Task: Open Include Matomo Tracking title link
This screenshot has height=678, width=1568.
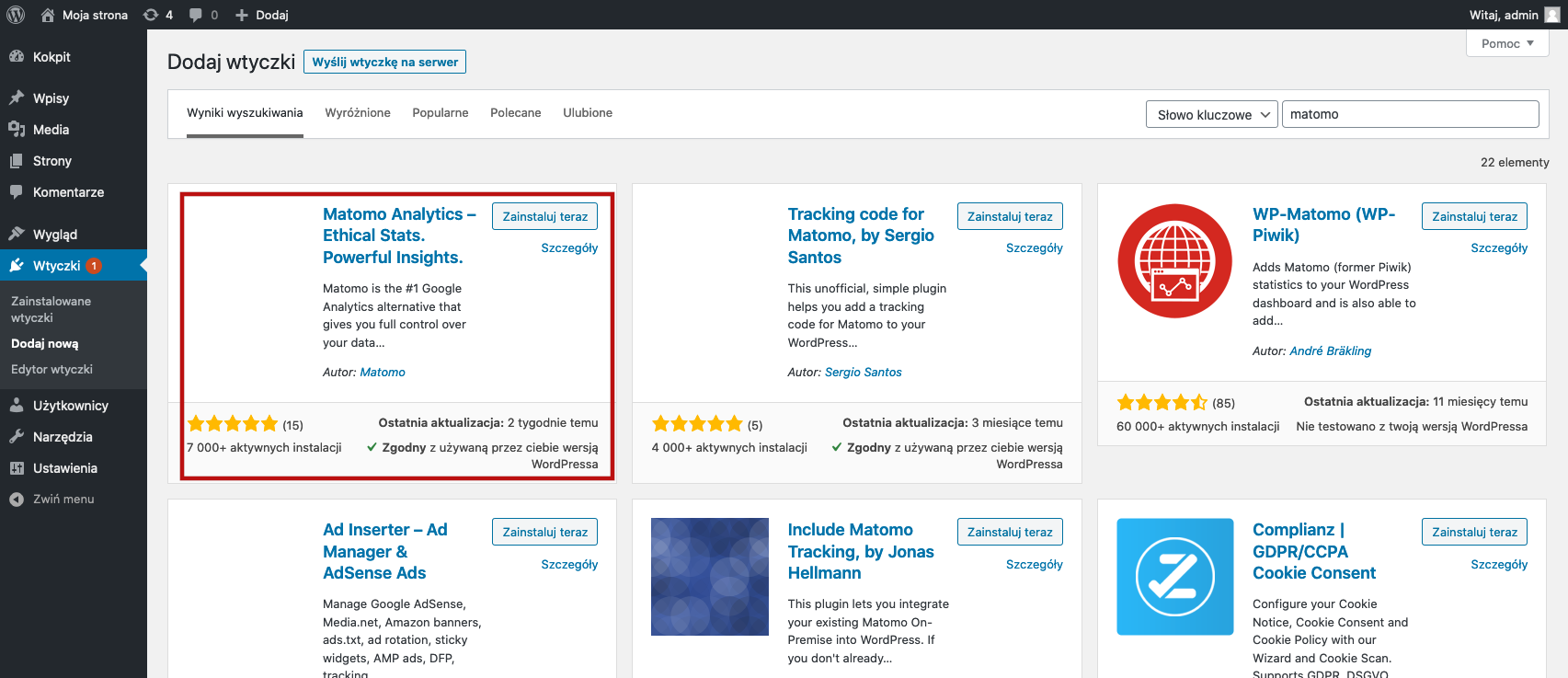Action: click(x=861, y=551)
